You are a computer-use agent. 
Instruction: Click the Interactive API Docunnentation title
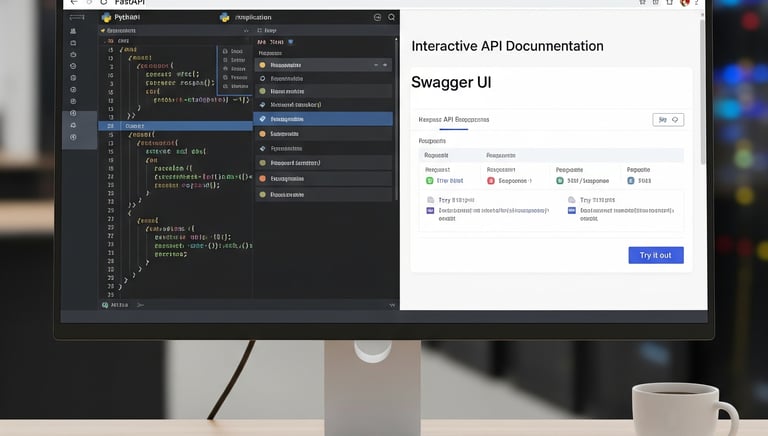tap(507, 46)
